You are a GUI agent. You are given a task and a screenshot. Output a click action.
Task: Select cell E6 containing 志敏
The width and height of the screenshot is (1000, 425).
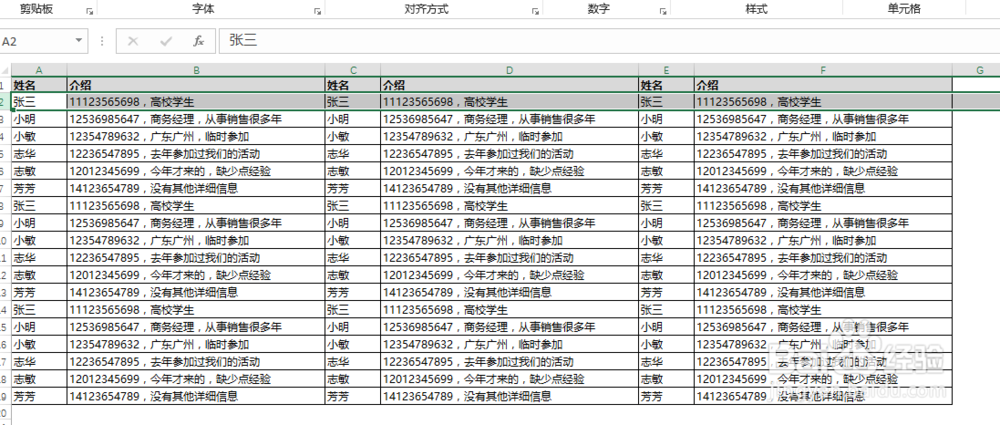[666, 171]
